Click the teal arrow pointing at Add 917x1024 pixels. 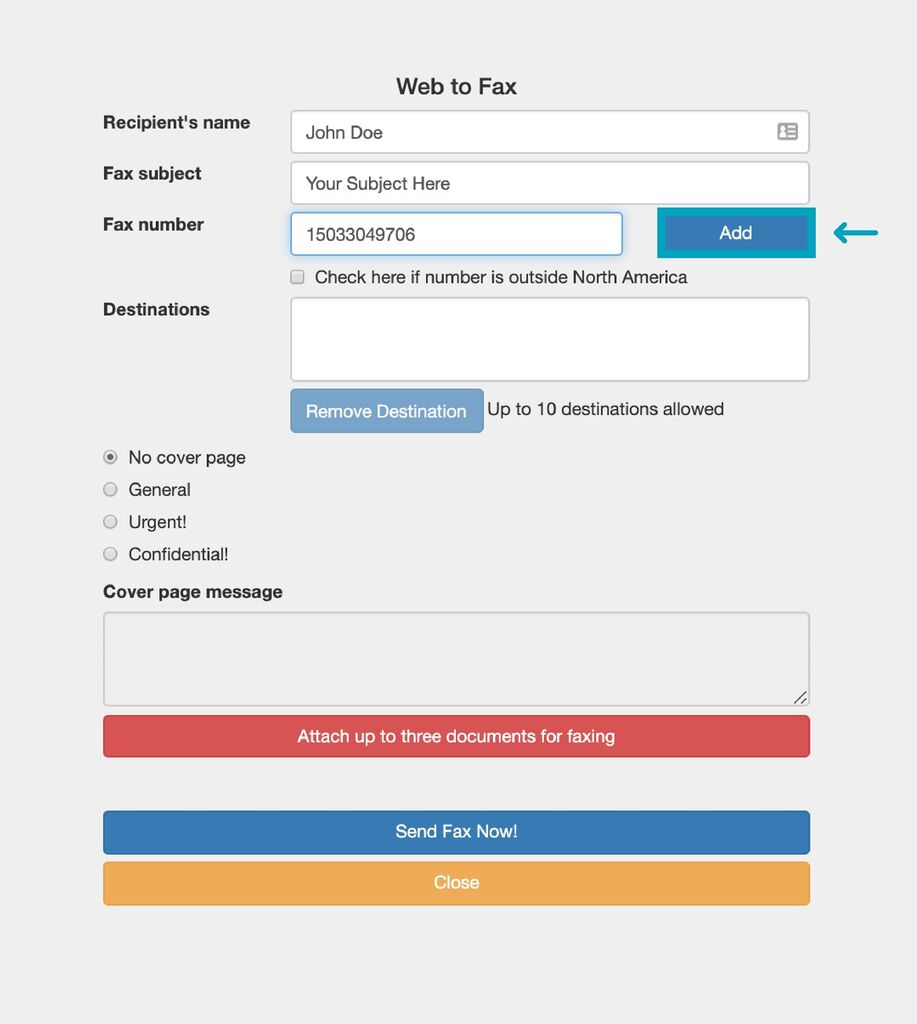pos(855,234)
